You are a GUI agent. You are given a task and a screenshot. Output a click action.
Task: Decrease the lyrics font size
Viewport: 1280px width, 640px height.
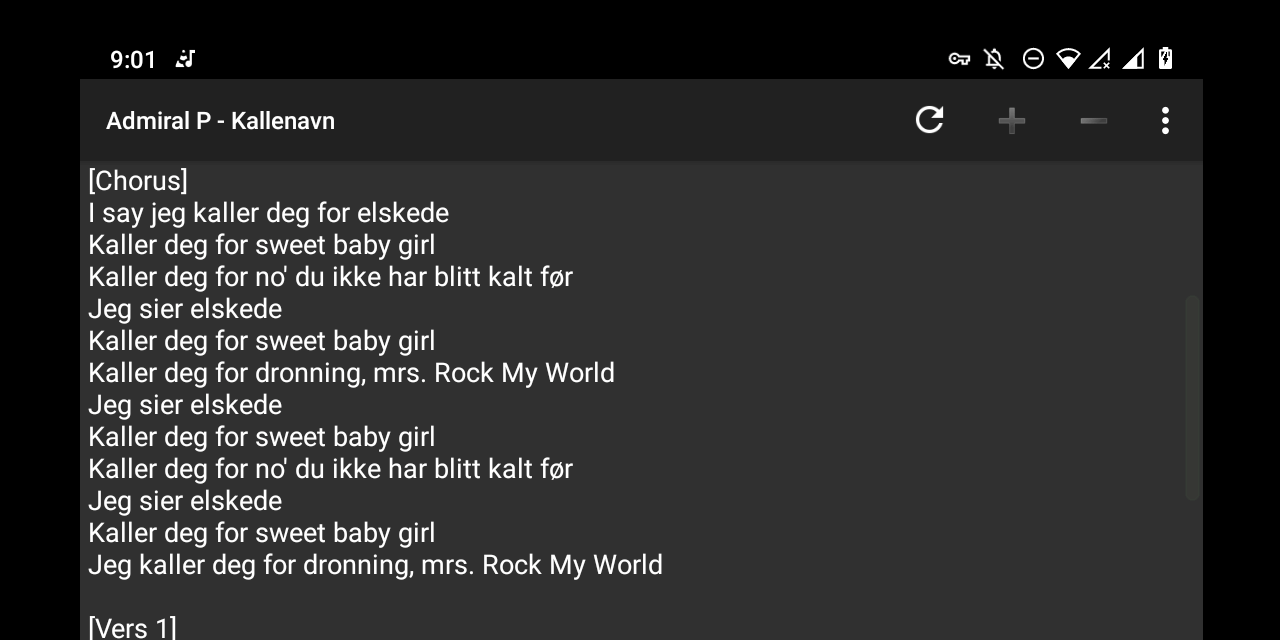(x=1093, y=120)
